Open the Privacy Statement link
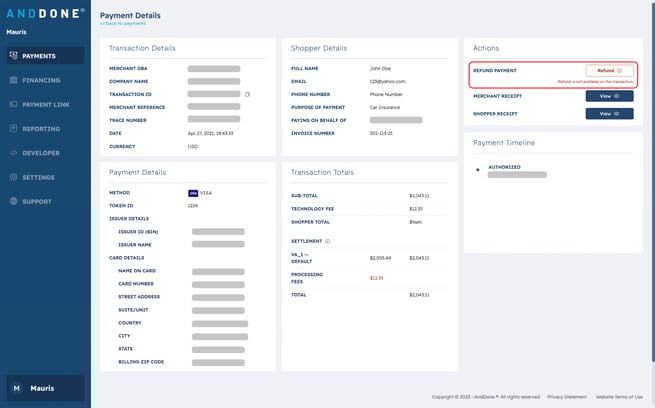655x408 pixels. (x=566, y=397)
